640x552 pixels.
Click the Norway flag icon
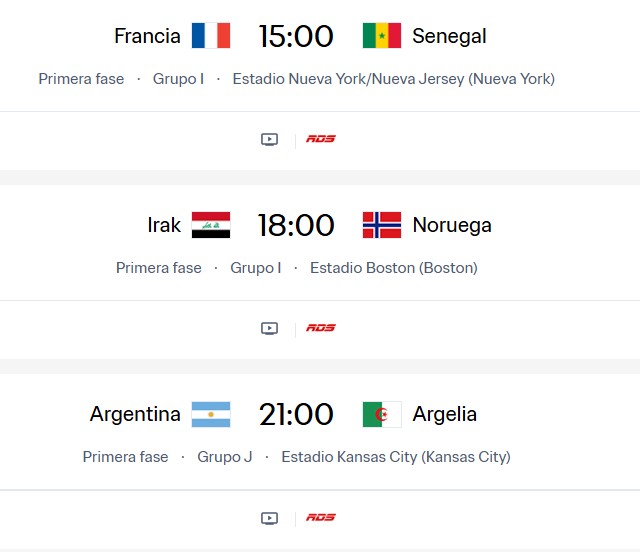(x=381, y=225)
